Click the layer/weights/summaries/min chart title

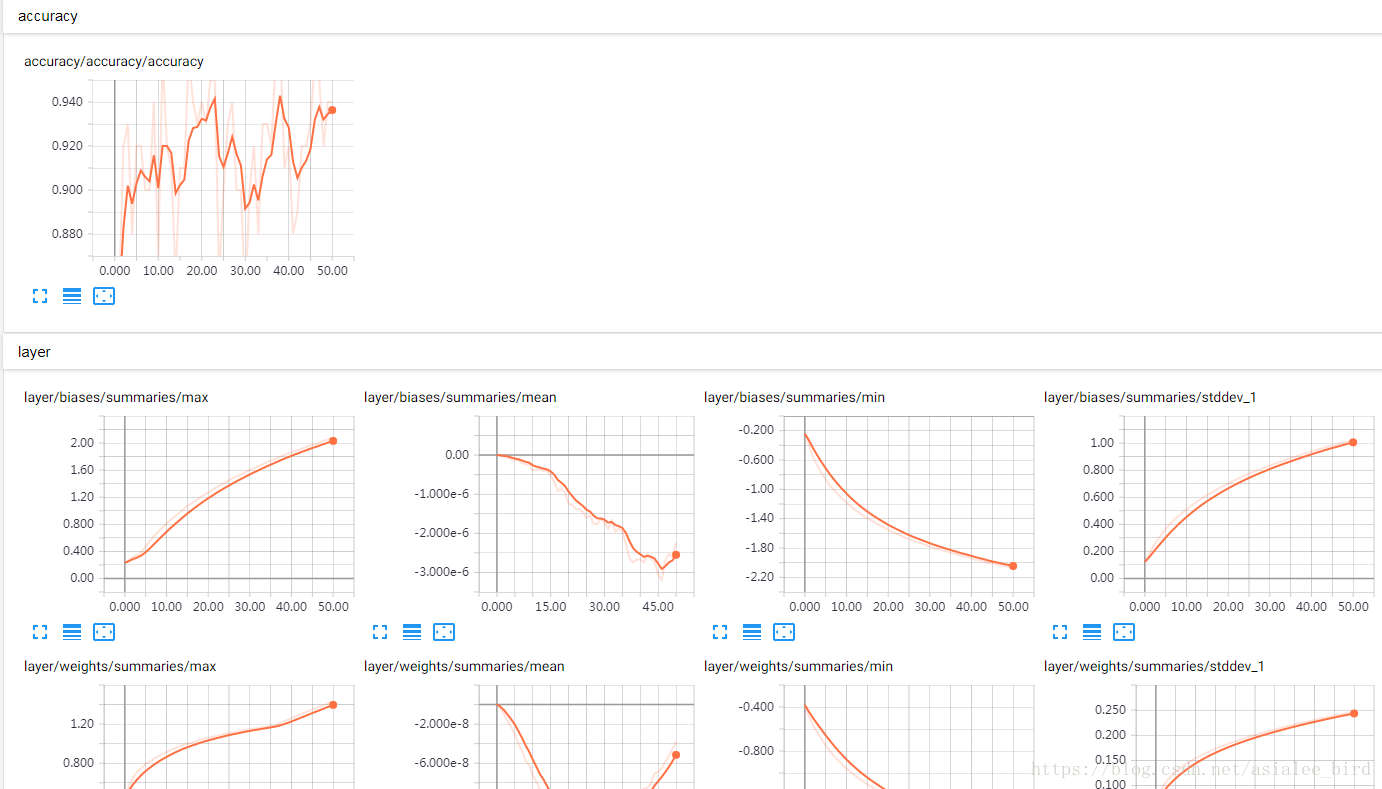pos(798,667)
